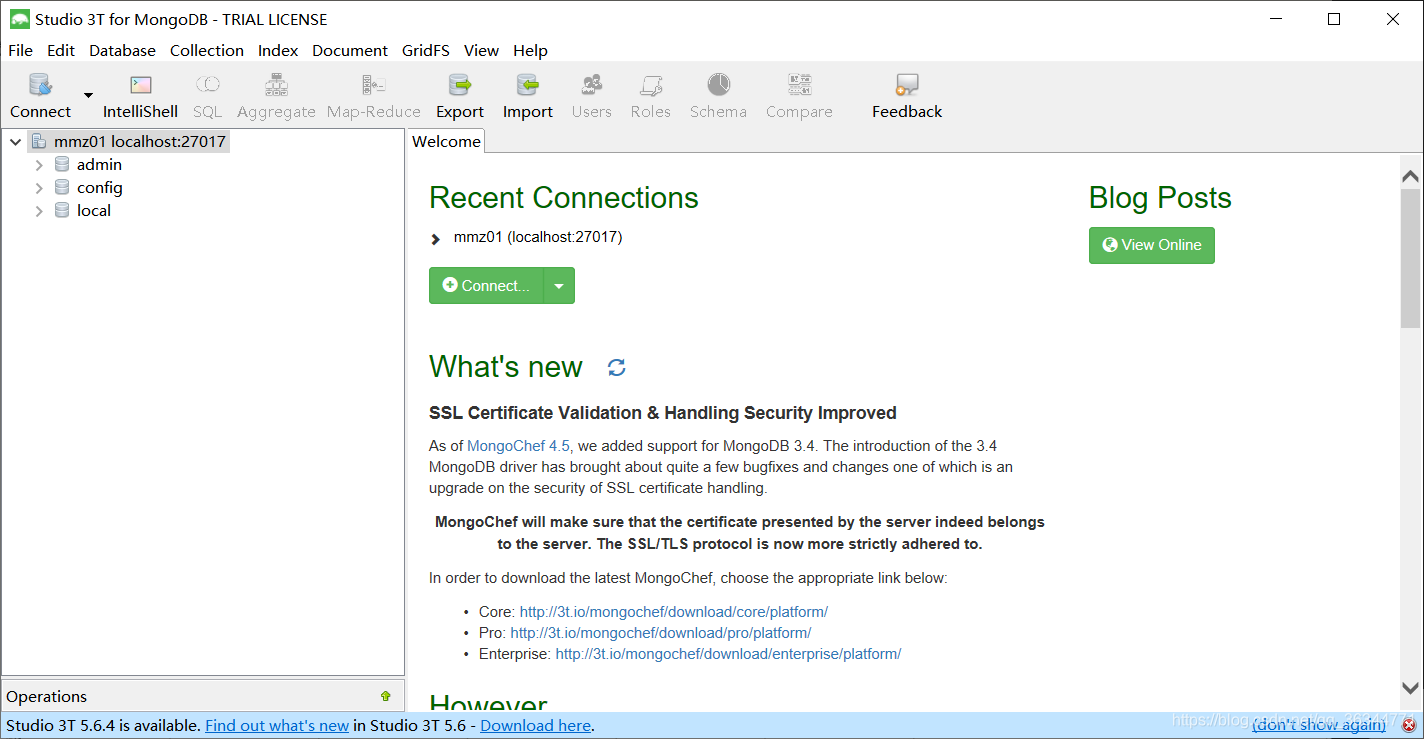The image size is (1424, 739).
Task: Click the Welcome page scroll down arrow
Action: pos(1410,688)
